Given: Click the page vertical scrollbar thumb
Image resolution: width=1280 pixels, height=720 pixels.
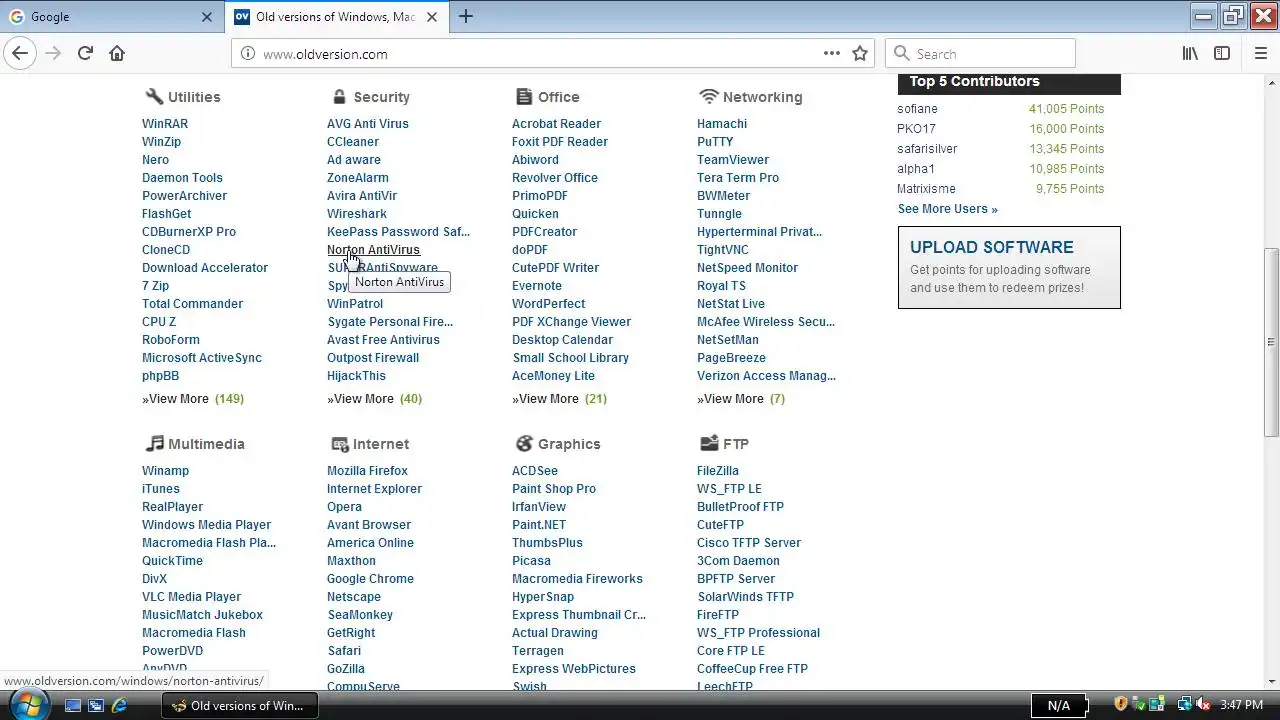Looking at the screenshot, I should tap(1271, 342).
